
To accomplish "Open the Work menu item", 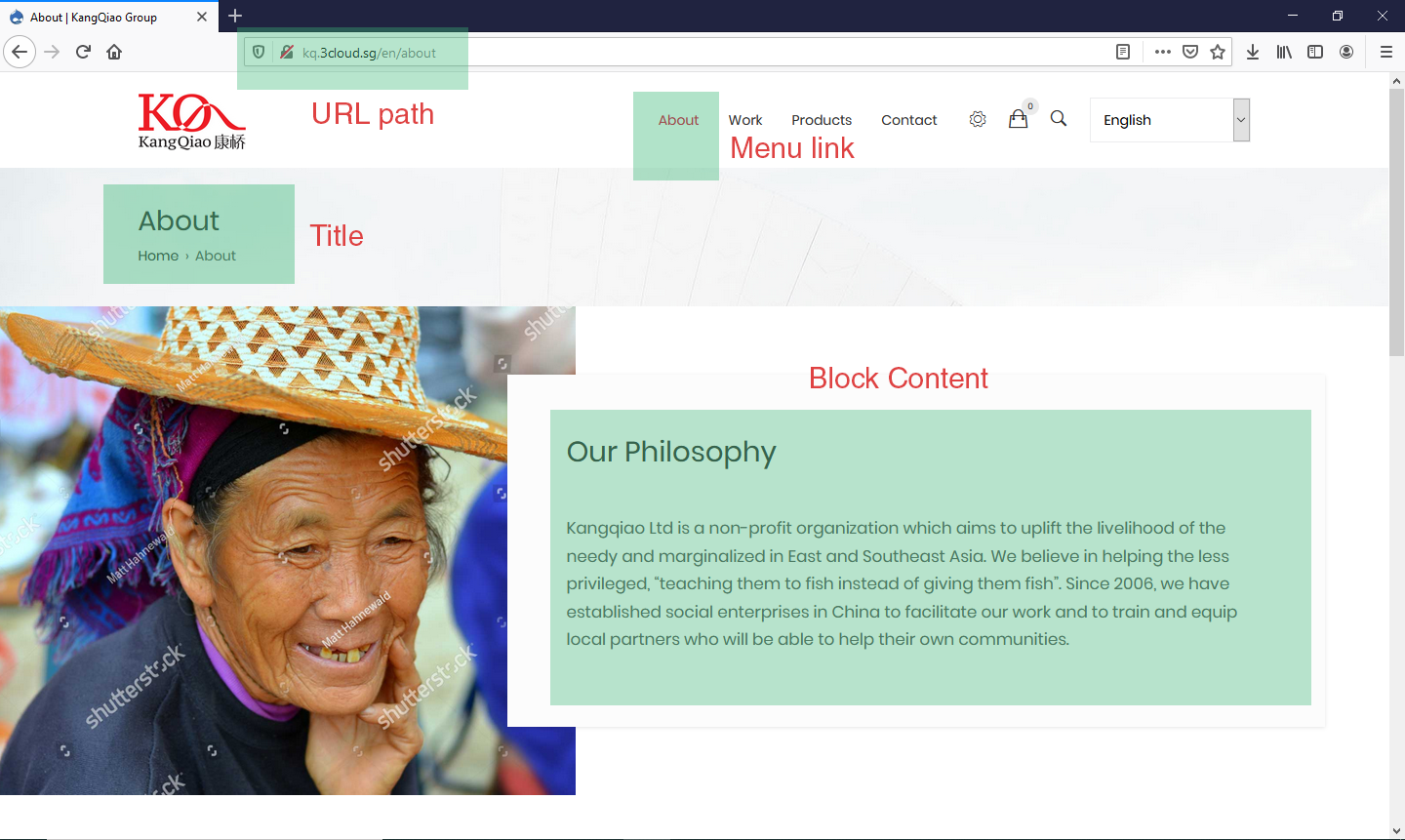I will pyautogui.click(x=745, y=120).
